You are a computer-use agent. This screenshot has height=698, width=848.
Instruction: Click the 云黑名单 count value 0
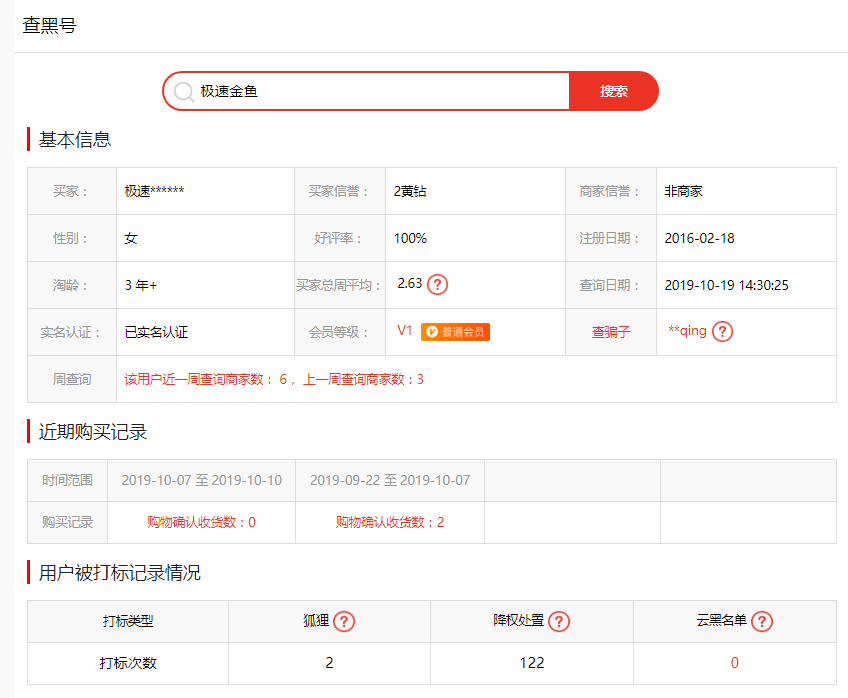coord(735,663)
